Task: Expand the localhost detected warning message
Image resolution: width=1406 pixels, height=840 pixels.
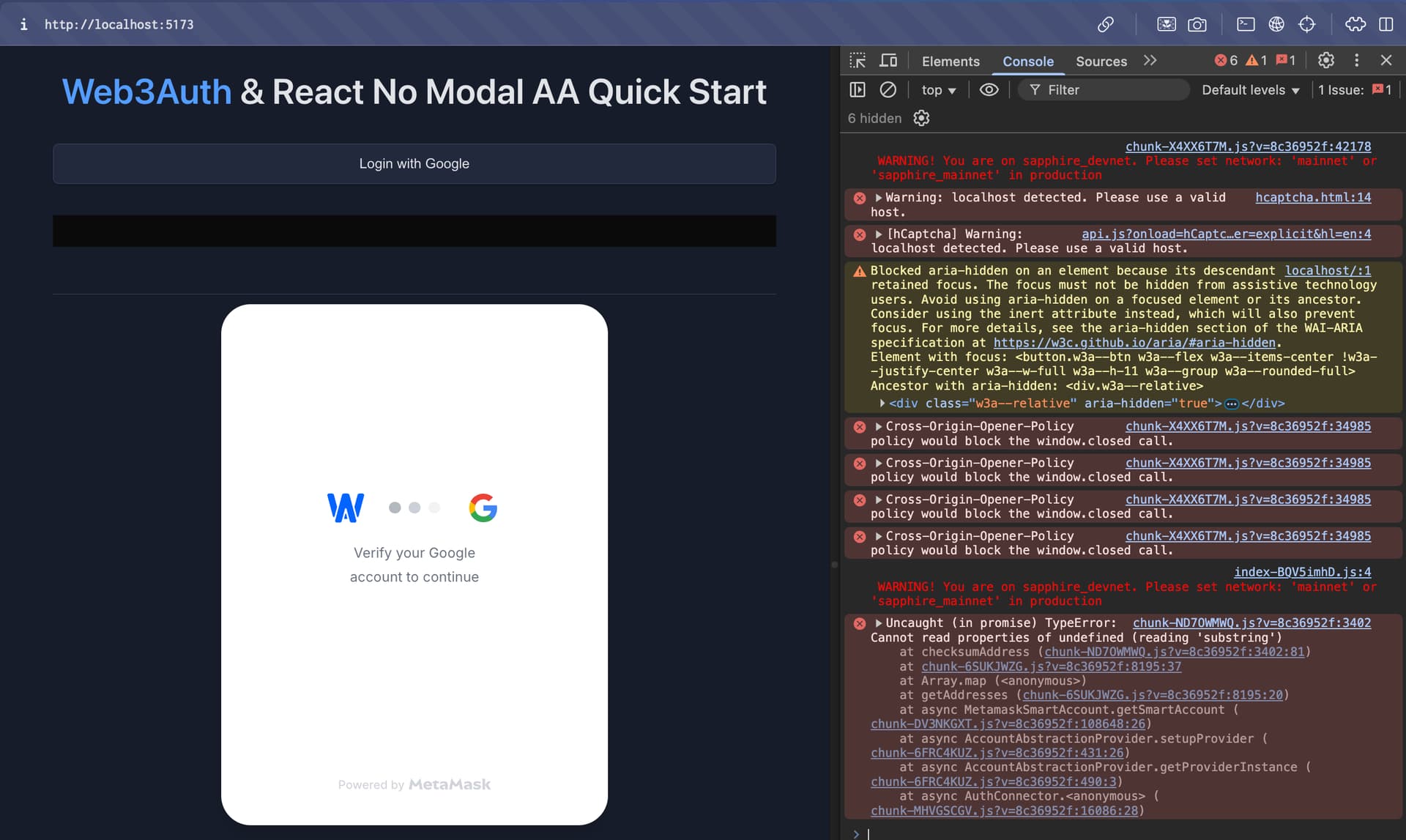Action: pyautogui.click(x=879, y=198)
